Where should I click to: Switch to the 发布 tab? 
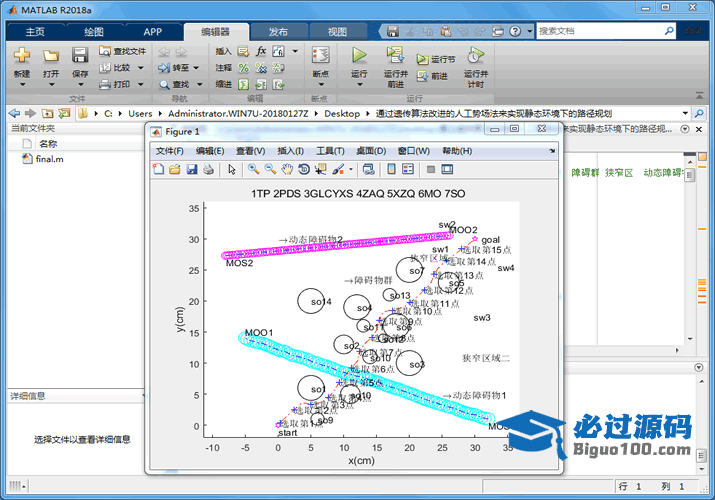(278, 31)
